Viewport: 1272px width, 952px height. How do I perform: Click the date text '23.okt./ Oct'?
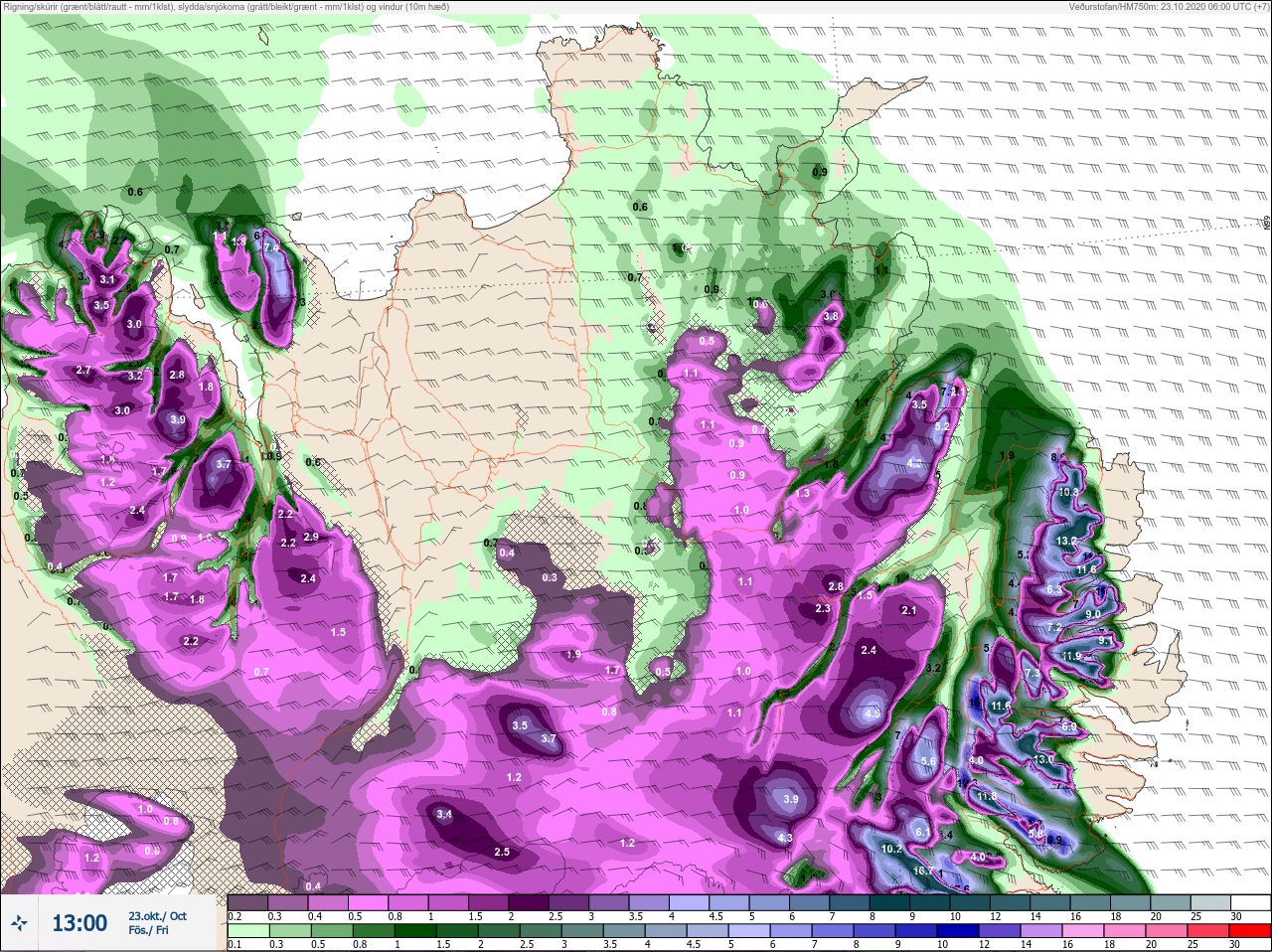(x=157, y=915)
